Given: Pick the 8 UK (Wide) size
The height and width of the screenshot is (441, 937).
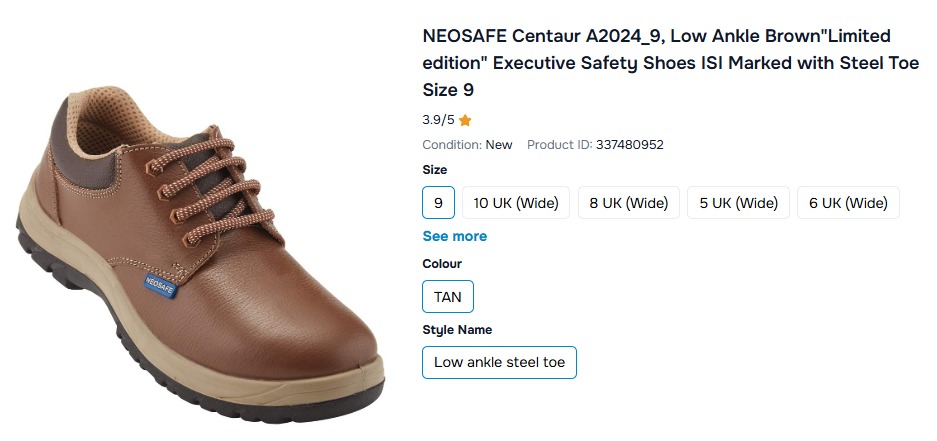Looking at the screenshot, I should tap(628, 203).
